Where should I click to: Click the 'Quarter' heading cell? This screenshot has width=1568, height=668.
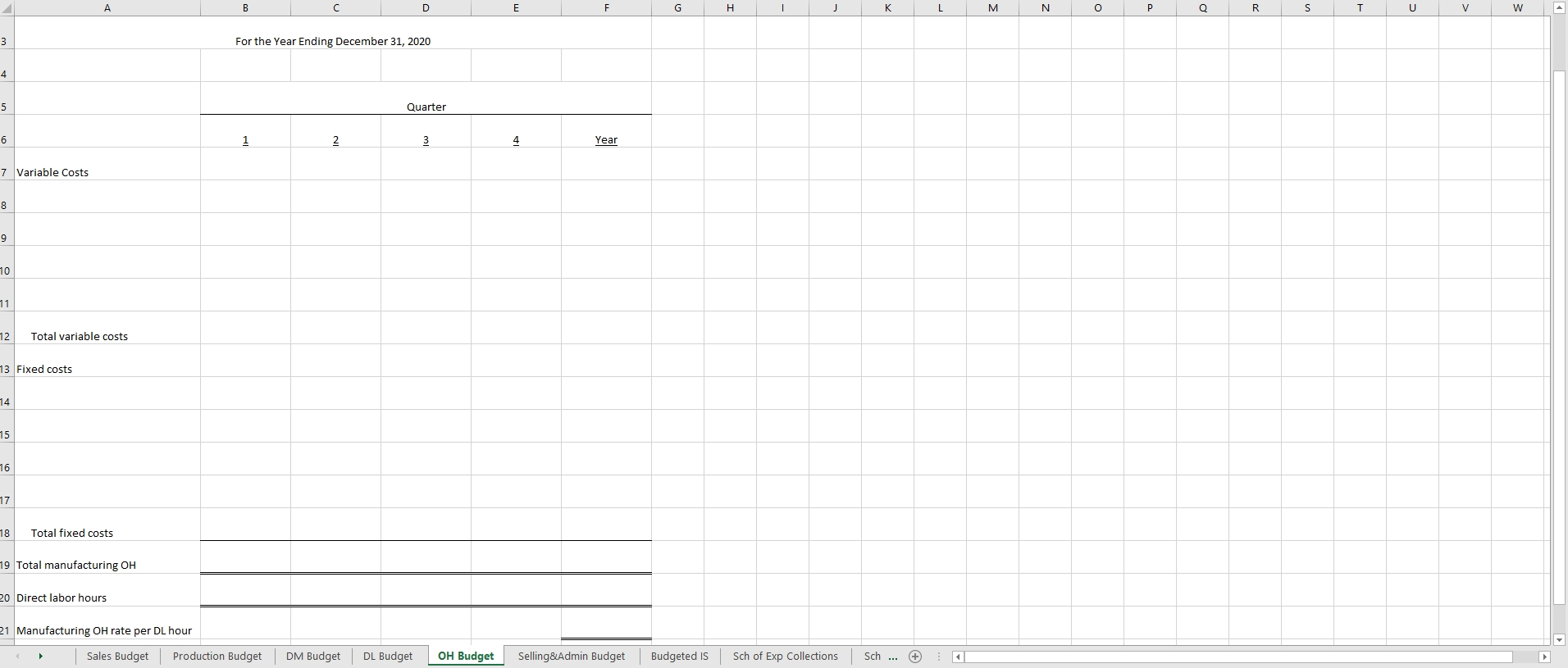click(x=426, y=98)
